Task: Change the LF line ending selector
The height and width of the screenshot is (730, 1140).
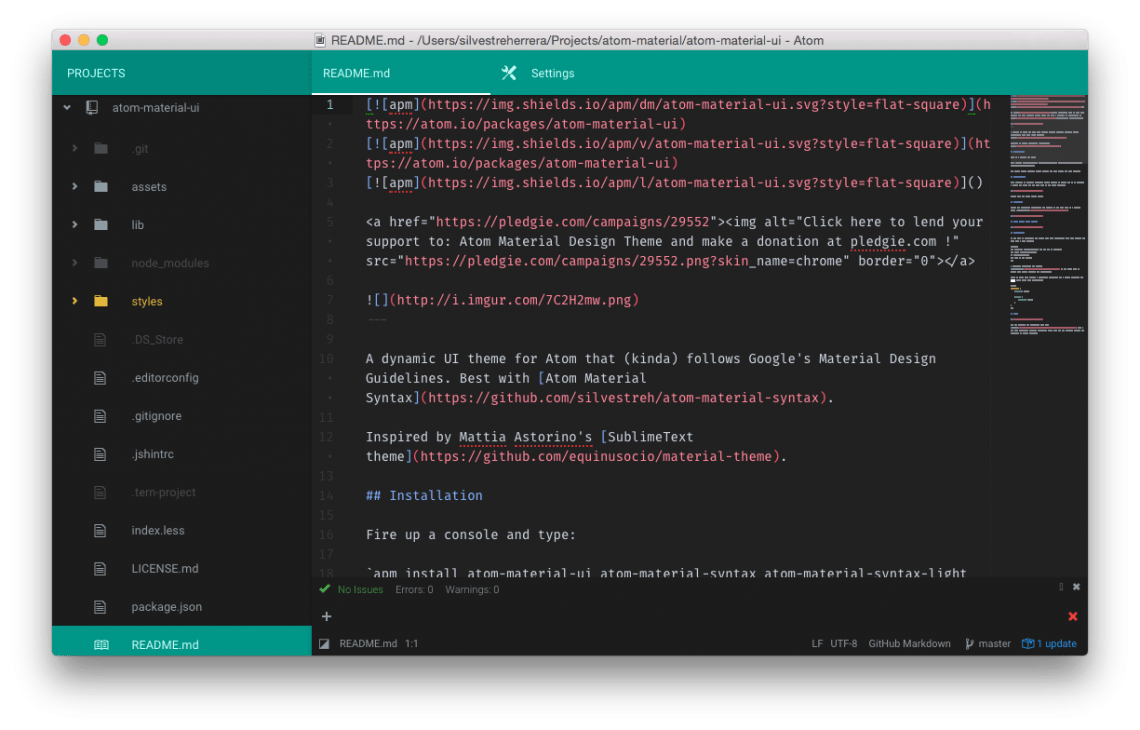Action: pos(817,643)
